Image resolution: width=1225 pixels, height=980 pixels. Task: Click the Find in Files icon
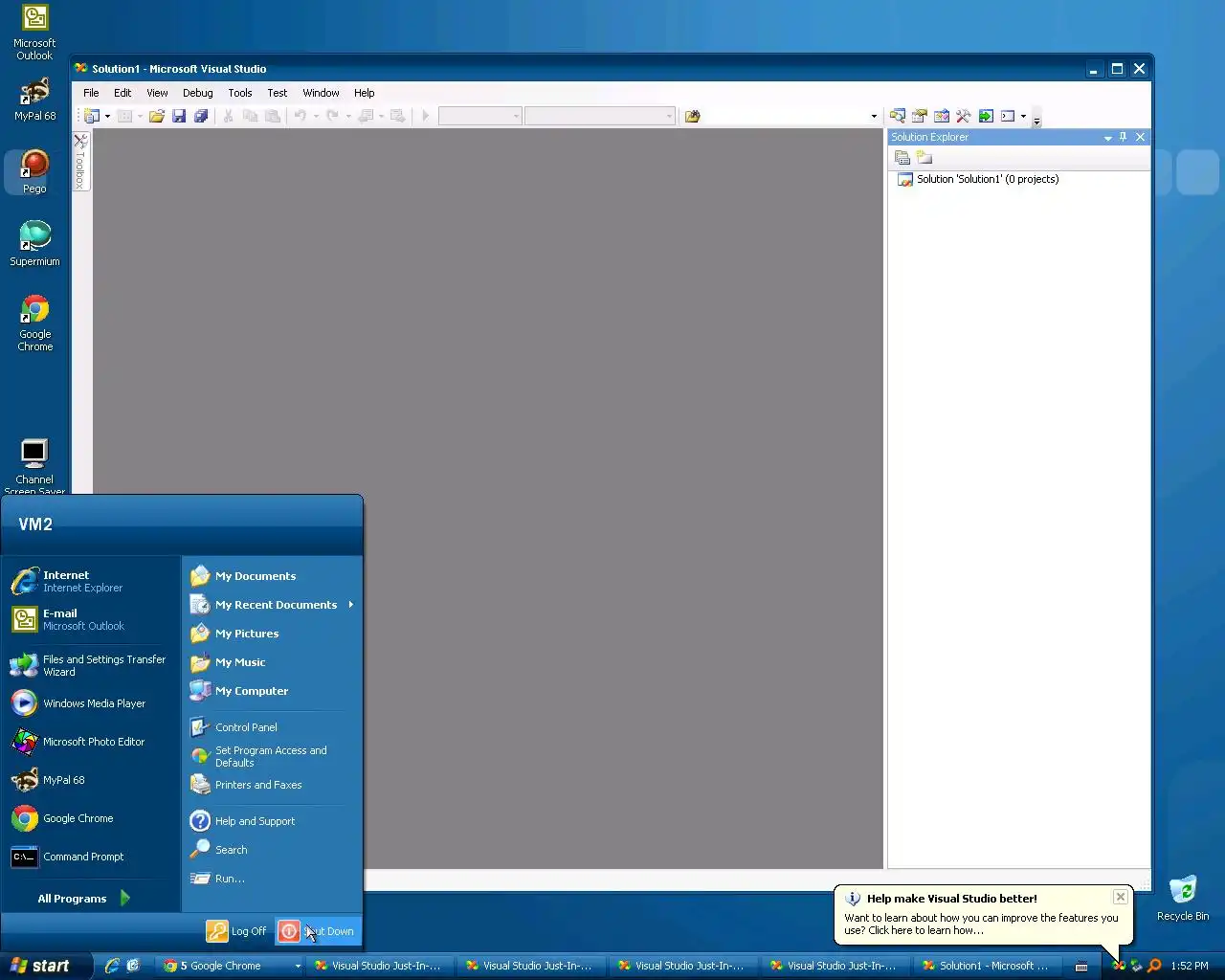(x=692, y=116)
